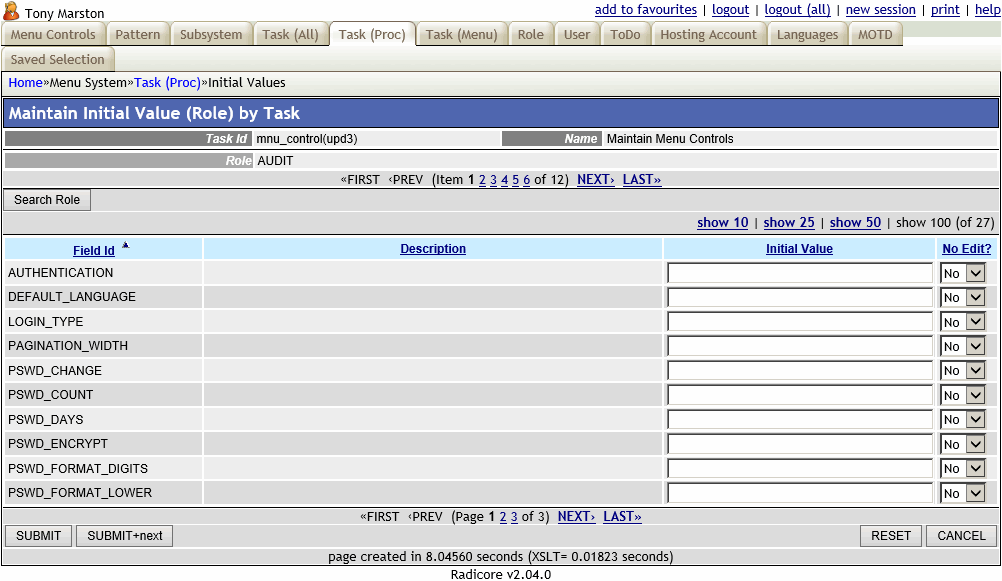This screenshot has width=1002, height=581.
Task: Open the No Edit dropdown for DEFAULT_LANGUAGE
Action: point(961,297)
